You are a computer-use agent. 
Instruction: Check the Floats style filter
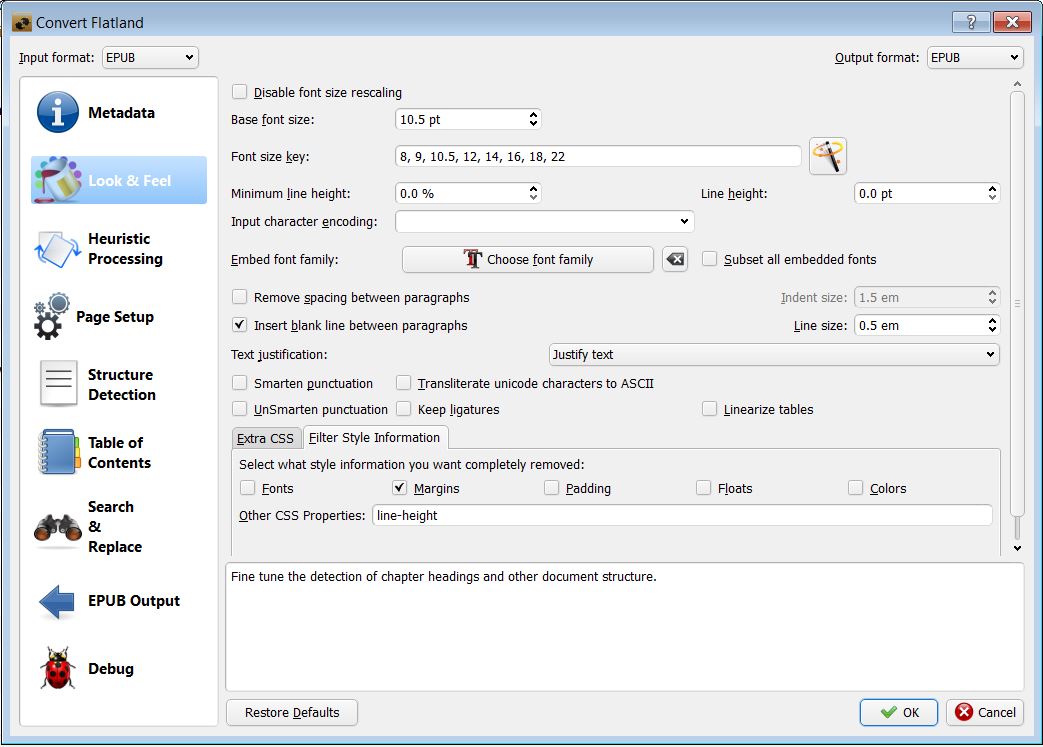click(704, 488)
